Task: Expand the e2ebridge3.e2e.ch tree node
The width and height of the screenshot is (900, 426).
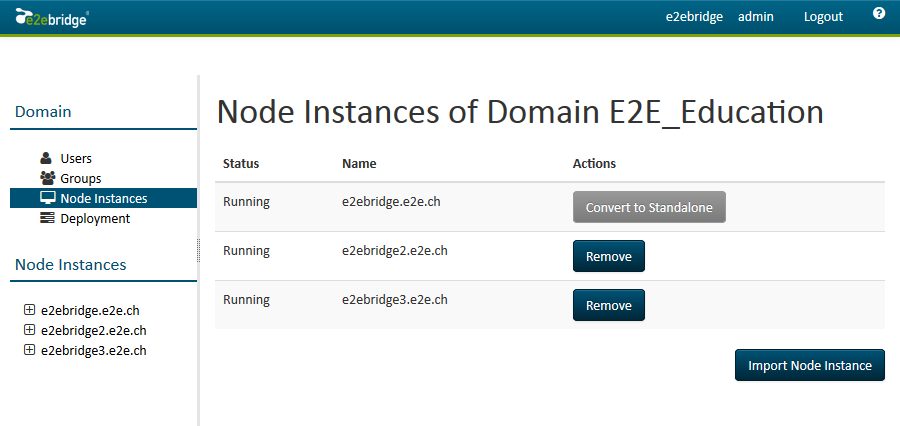Action: coord(29,350)
